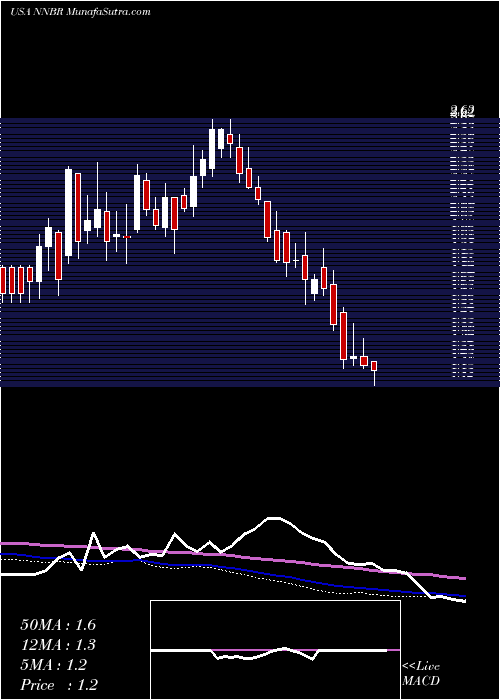Screen dimensions: 500x700
Task: Click the '<<Live MACD' label
Action: (421, 674)
